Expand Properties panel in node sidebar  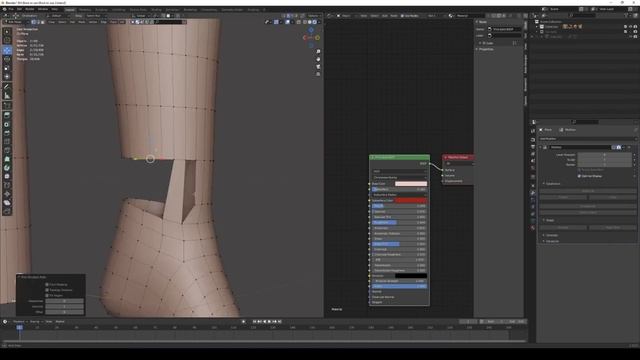[x=485, y=49]
